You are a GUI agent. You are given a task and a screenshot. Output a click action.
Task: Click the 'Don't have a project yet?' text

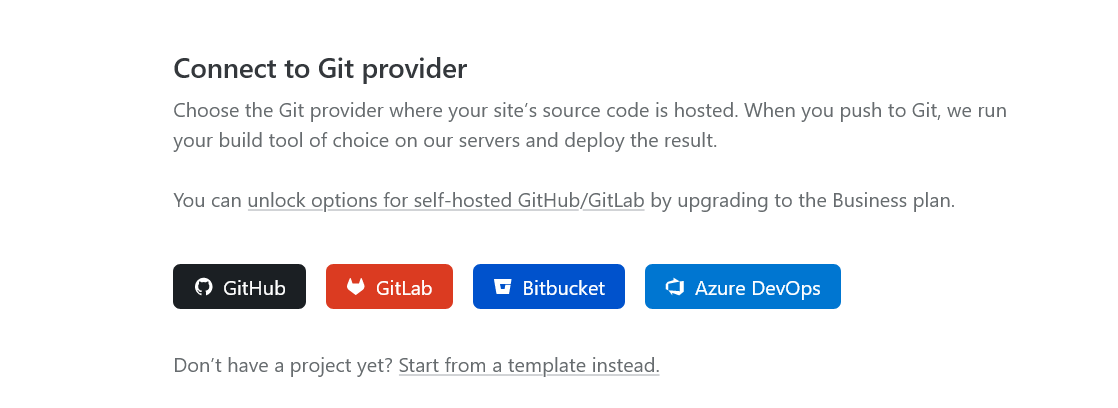pos(283,366)
